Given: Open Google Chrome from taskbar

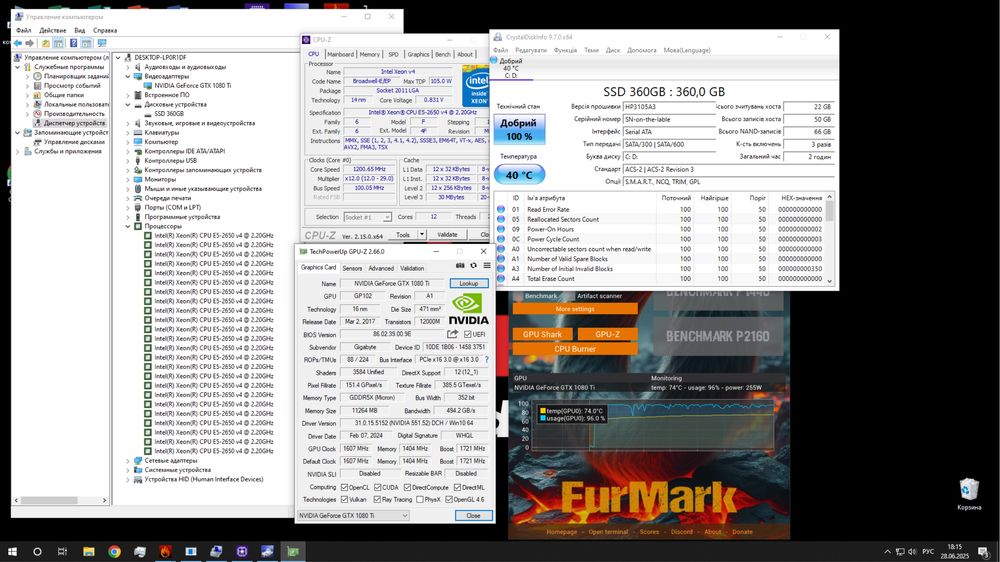Looking at the screenshot, I should click(114, 552).
